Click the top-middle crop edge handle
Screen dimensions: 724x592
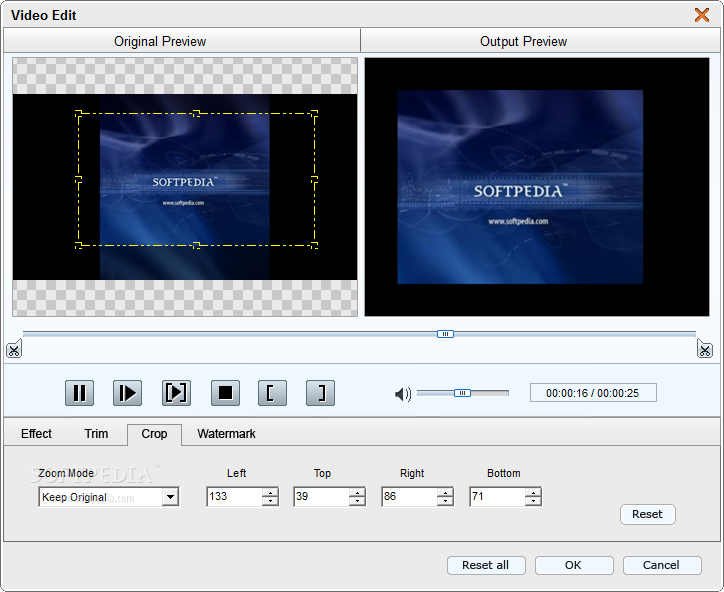coord(196,113)
